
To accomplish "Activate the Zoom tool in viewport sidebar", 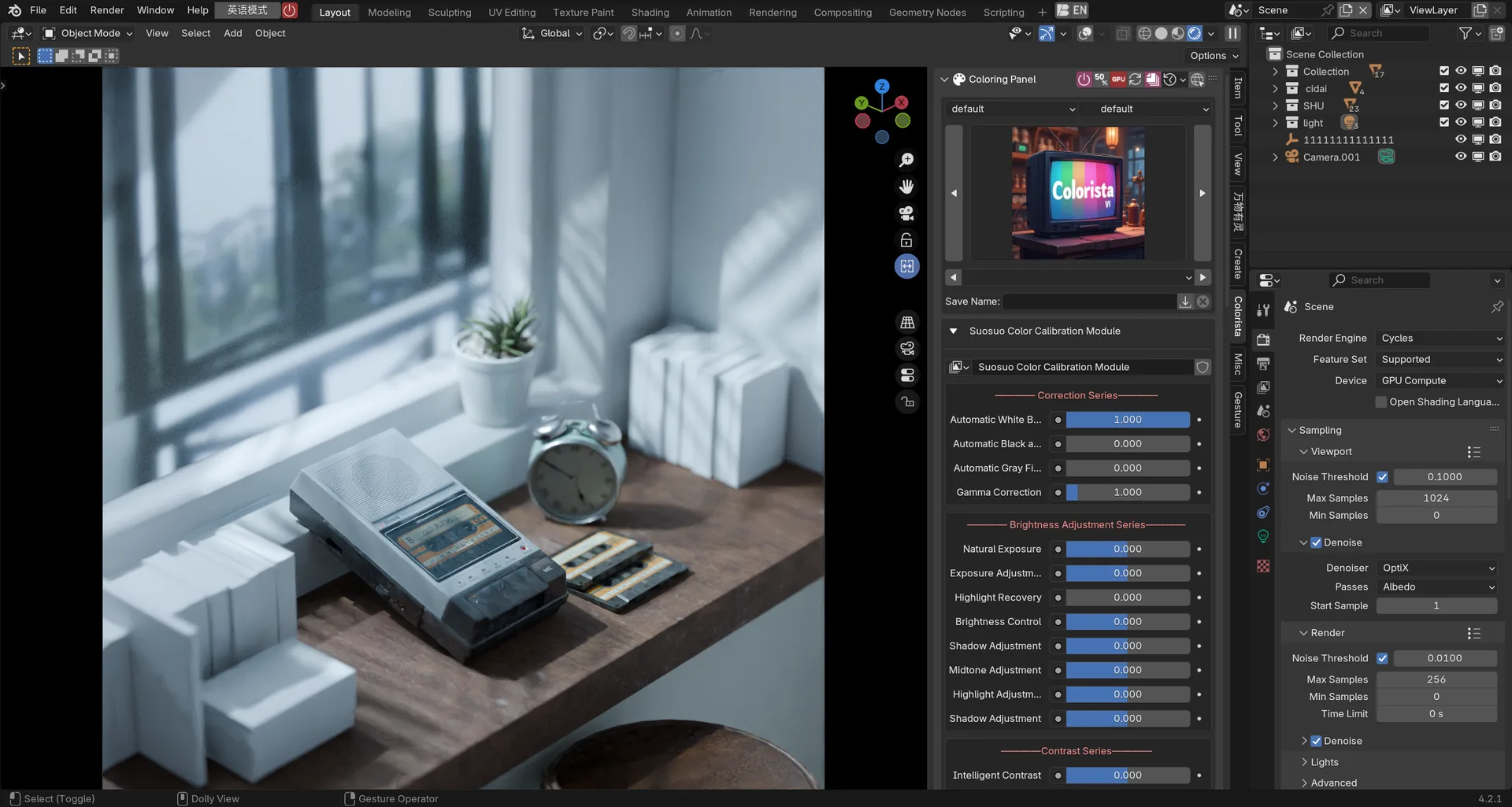I will [x=906, y=159].
